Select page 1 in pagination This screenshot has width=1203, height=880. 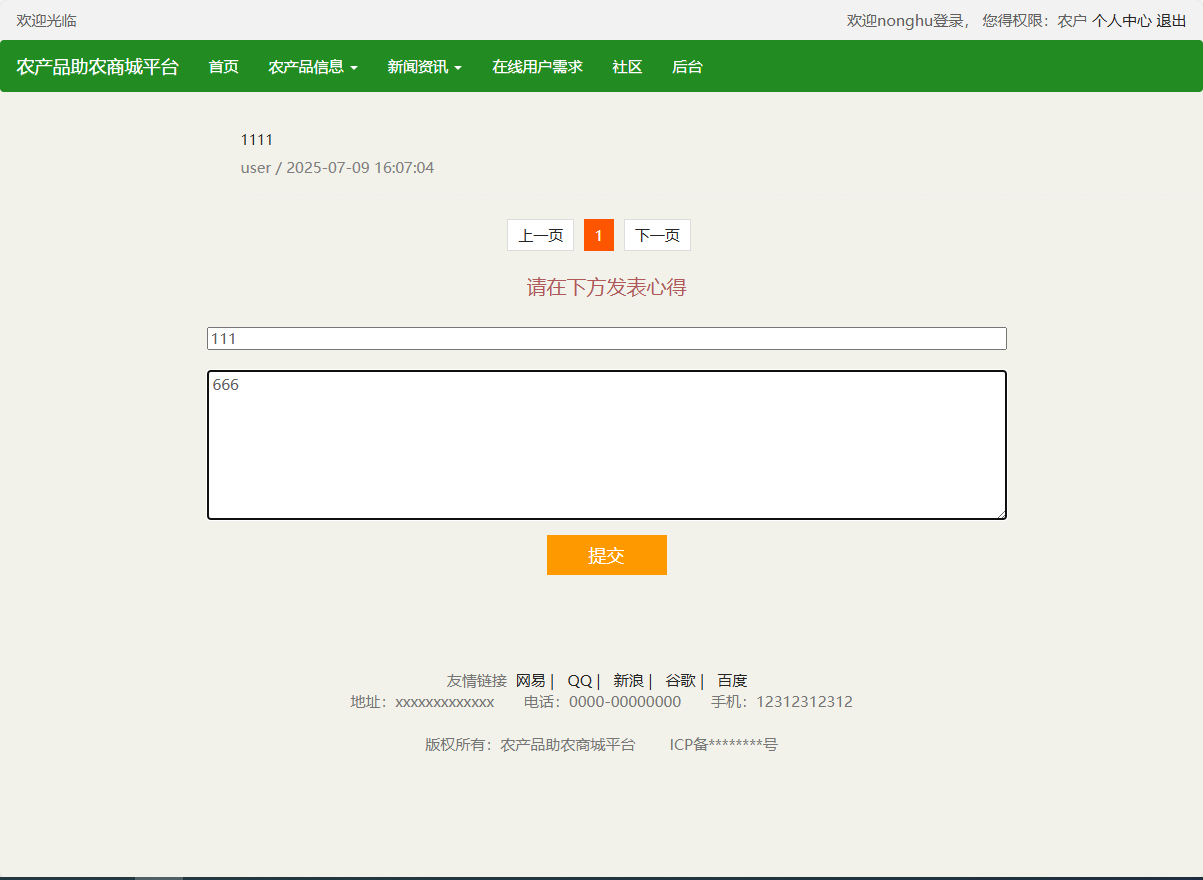pos(598,235)
